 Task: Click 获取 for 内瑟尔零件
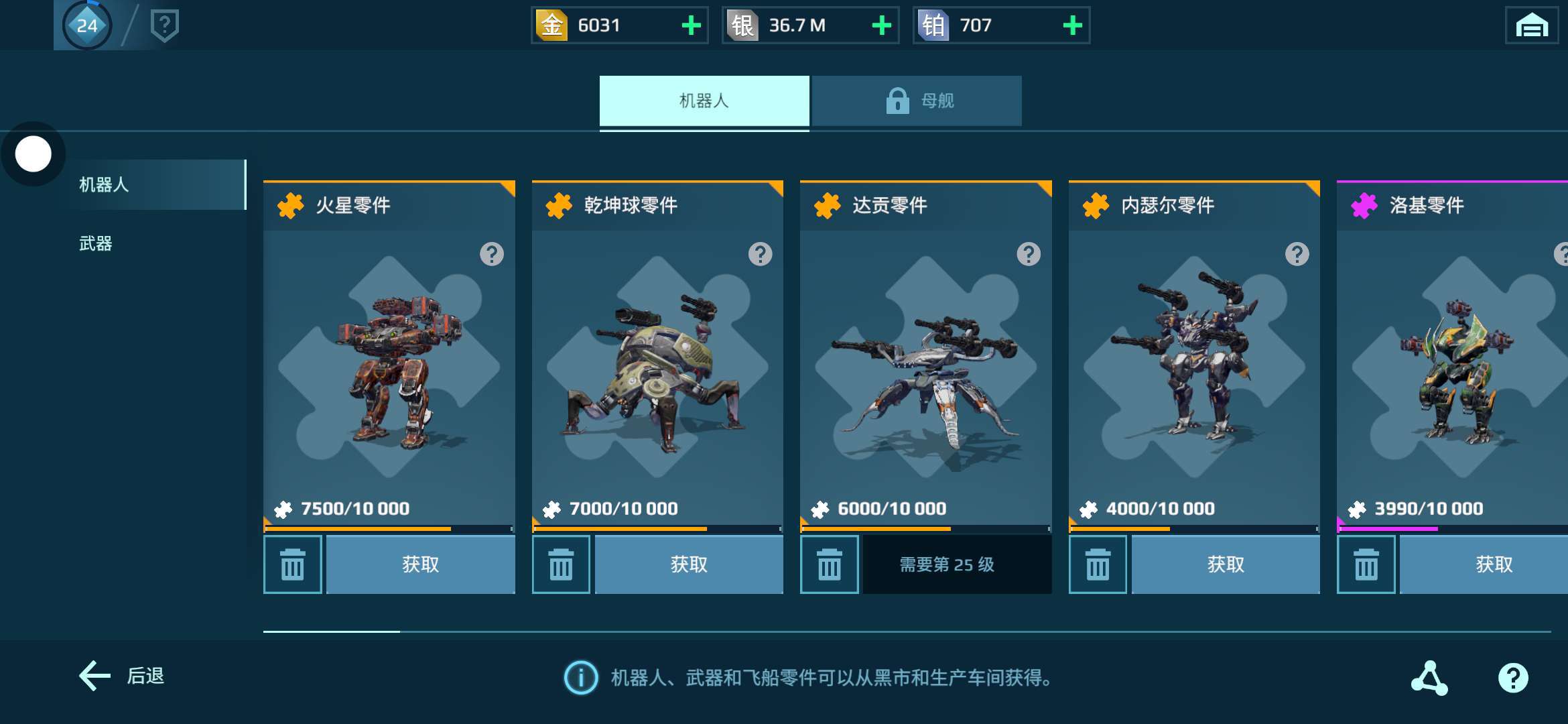[x=1226, y=564]
